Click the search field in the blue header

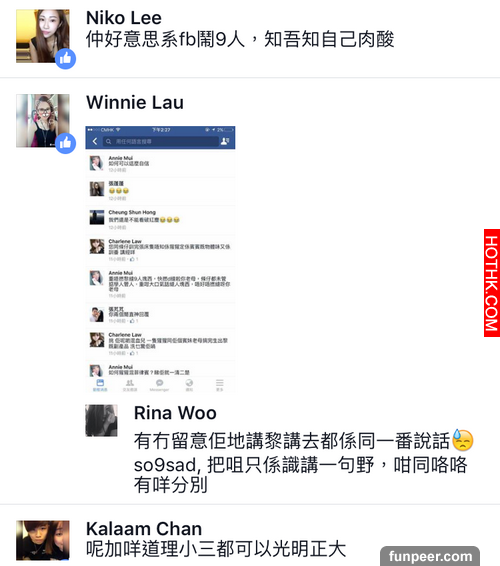pyautogui.click(x=161, y=141)
